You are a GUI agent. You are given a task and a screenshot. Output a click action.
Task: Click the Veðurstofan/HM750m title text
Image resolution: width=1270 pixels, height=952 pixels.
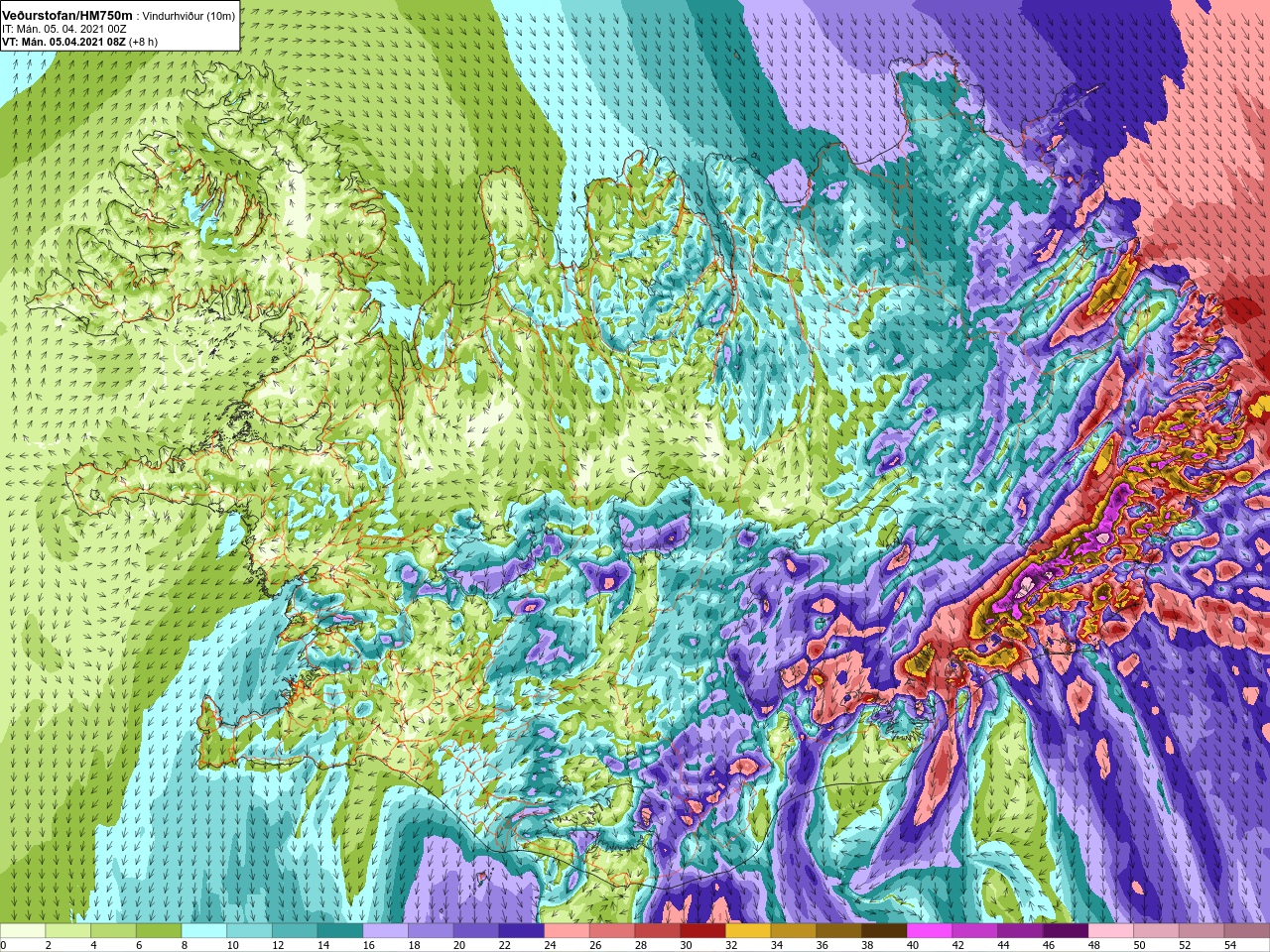click(67, 15)
